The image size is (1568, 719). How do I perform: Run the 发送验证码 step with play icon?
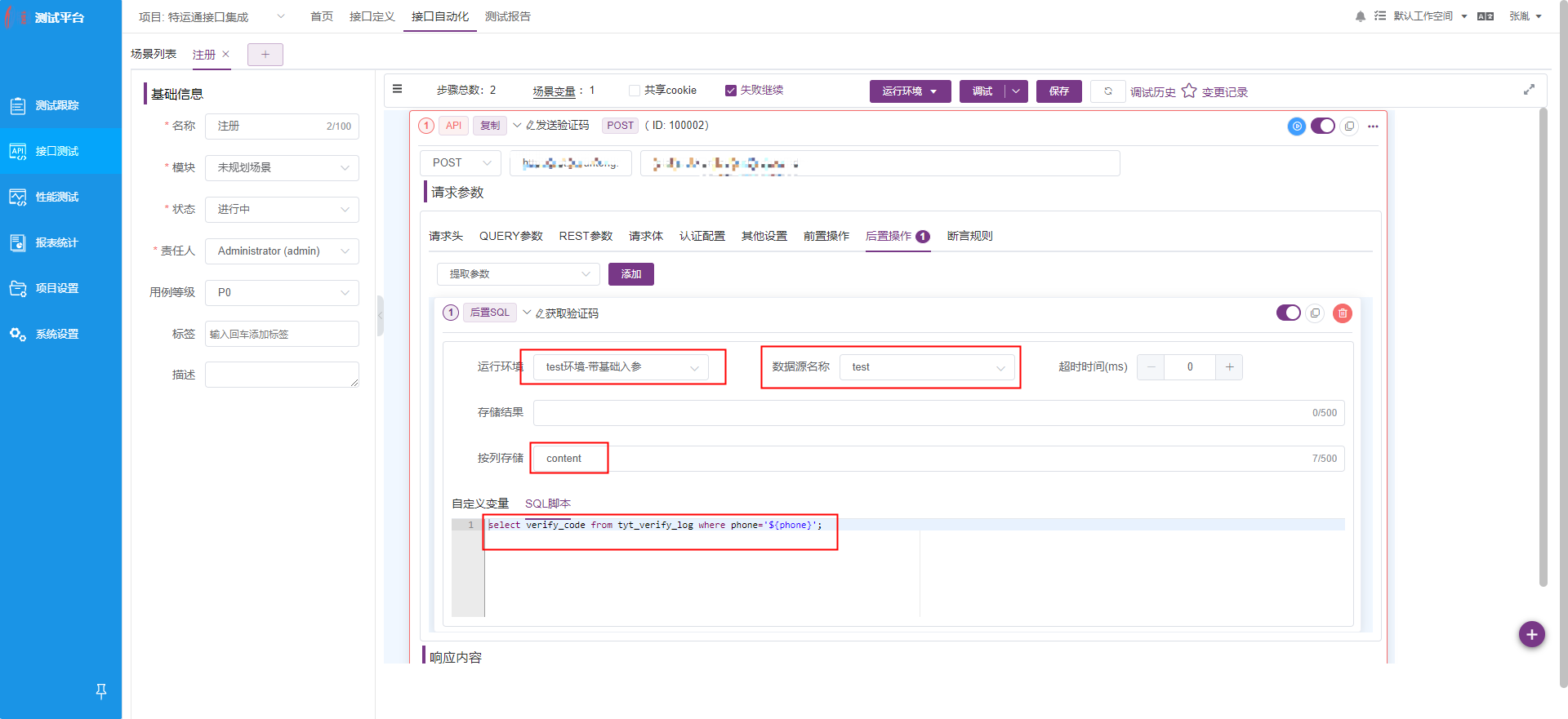(x=1296, y=126)
